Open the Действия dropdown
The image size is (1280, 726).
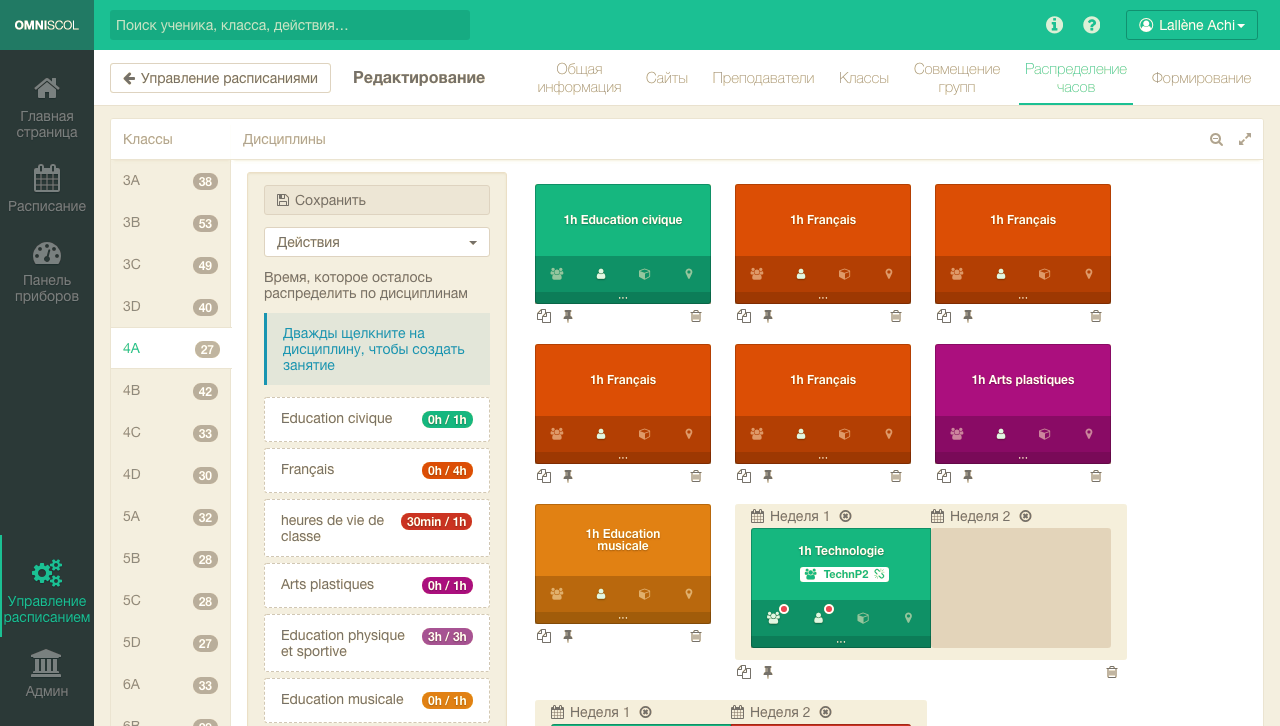click(x=377, y=242)
